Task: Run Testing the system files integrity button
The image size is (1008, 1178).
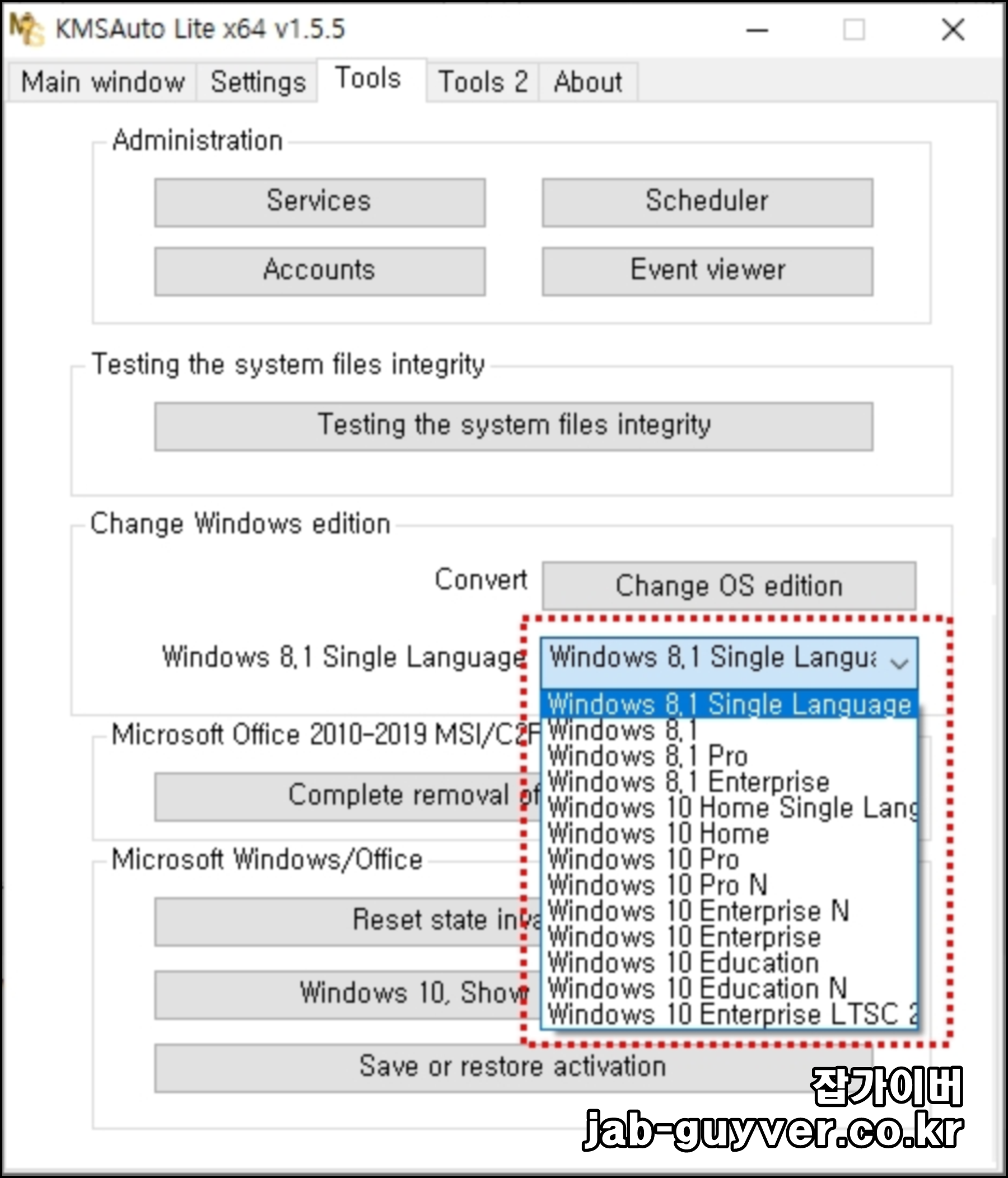Action: point(514,427)
